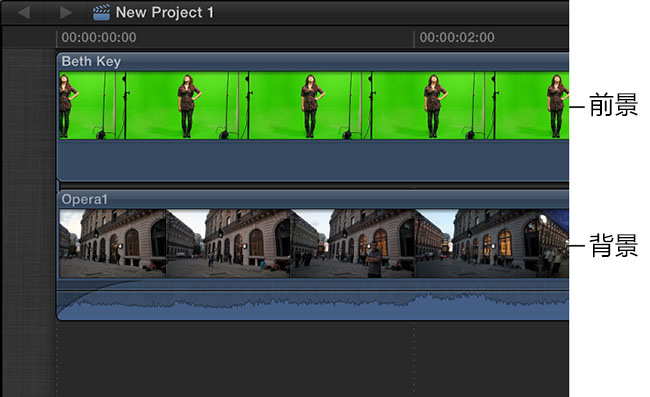
Task: Click the 00:00:02:00 timecode on ruler
Action: coord(457,38)
